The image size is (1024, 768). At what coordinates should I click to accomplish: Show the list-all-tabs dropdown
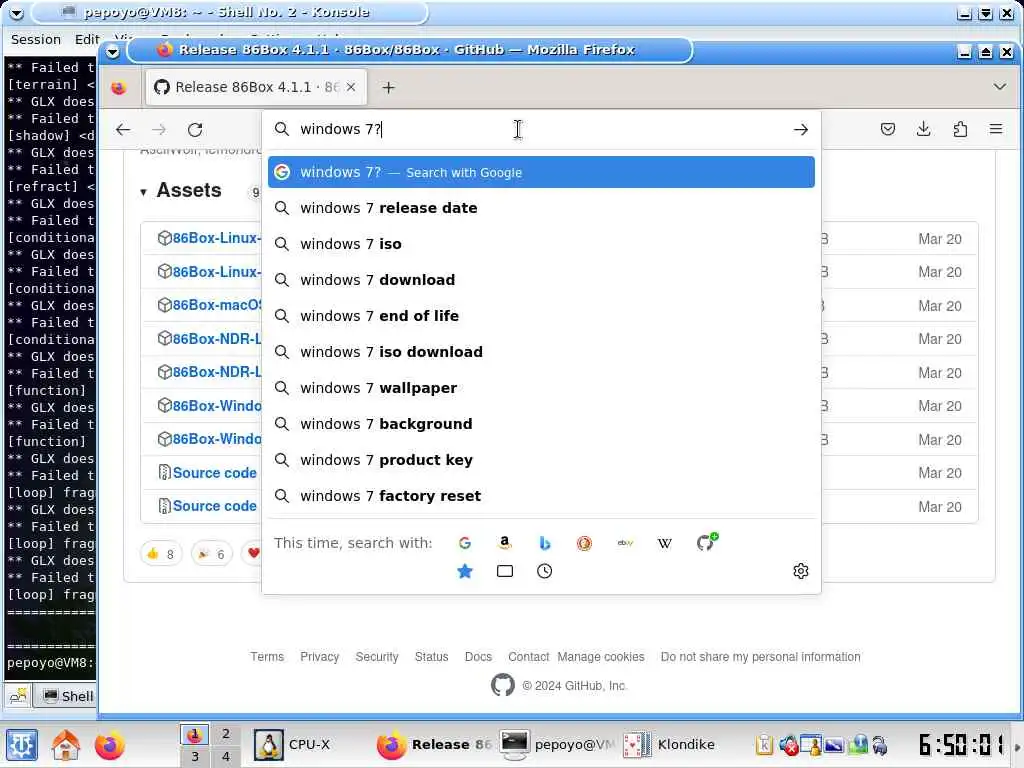[999, 86]
